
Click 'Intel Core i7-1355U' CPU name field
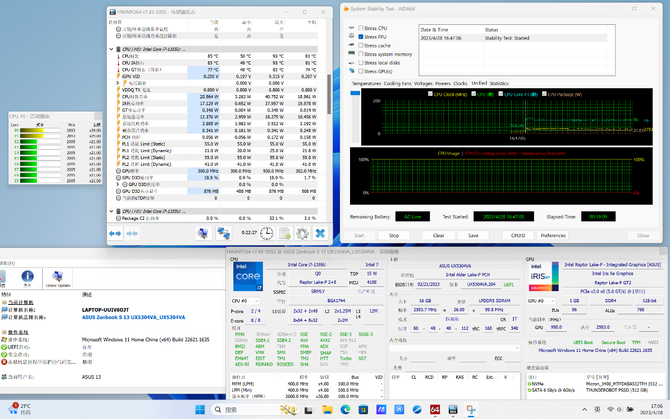[x=304, y=265]
